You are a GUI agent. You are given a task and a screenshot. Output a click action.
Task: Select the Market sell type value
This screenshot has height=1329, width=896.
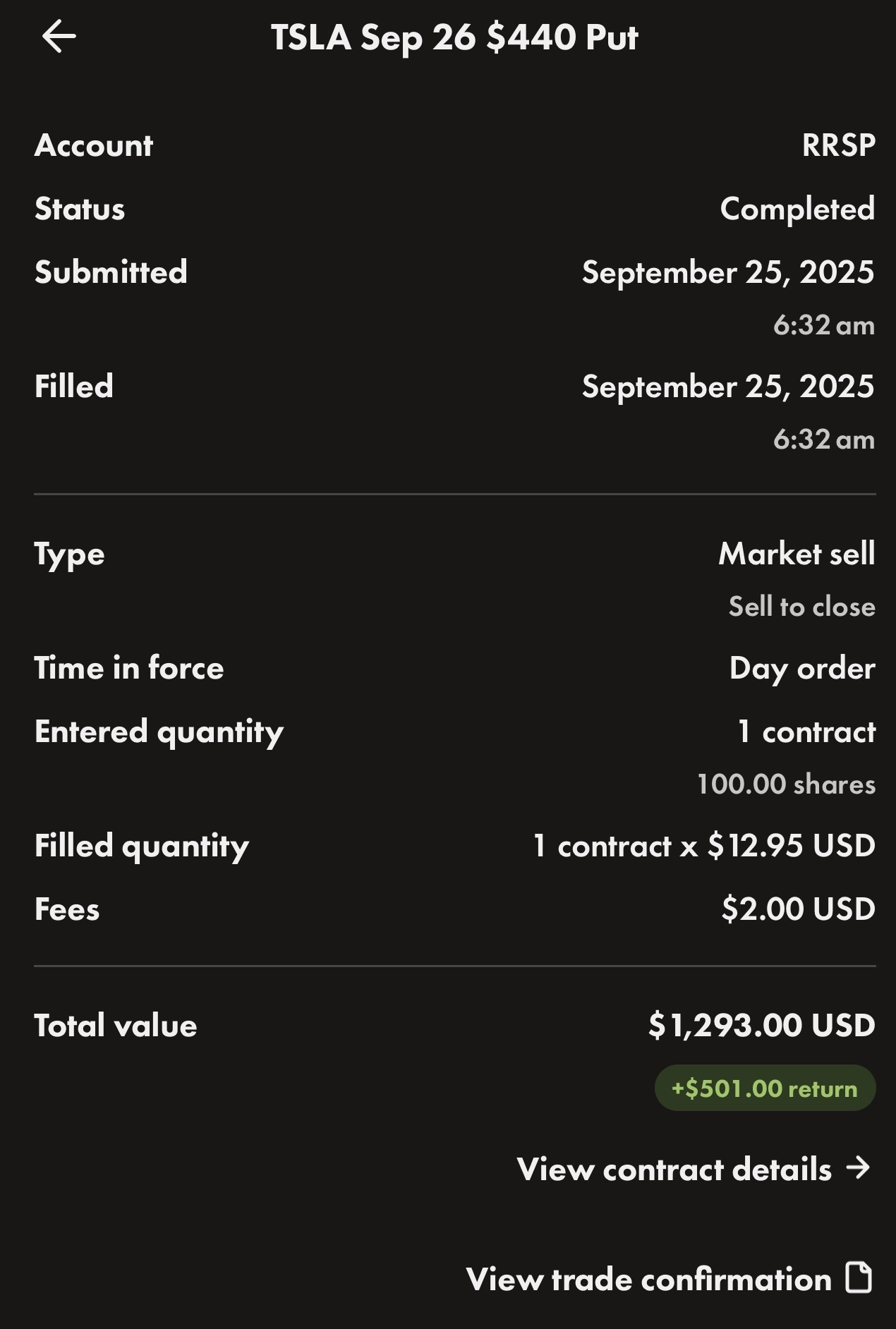pyautogui.click(x=797, y=554)
